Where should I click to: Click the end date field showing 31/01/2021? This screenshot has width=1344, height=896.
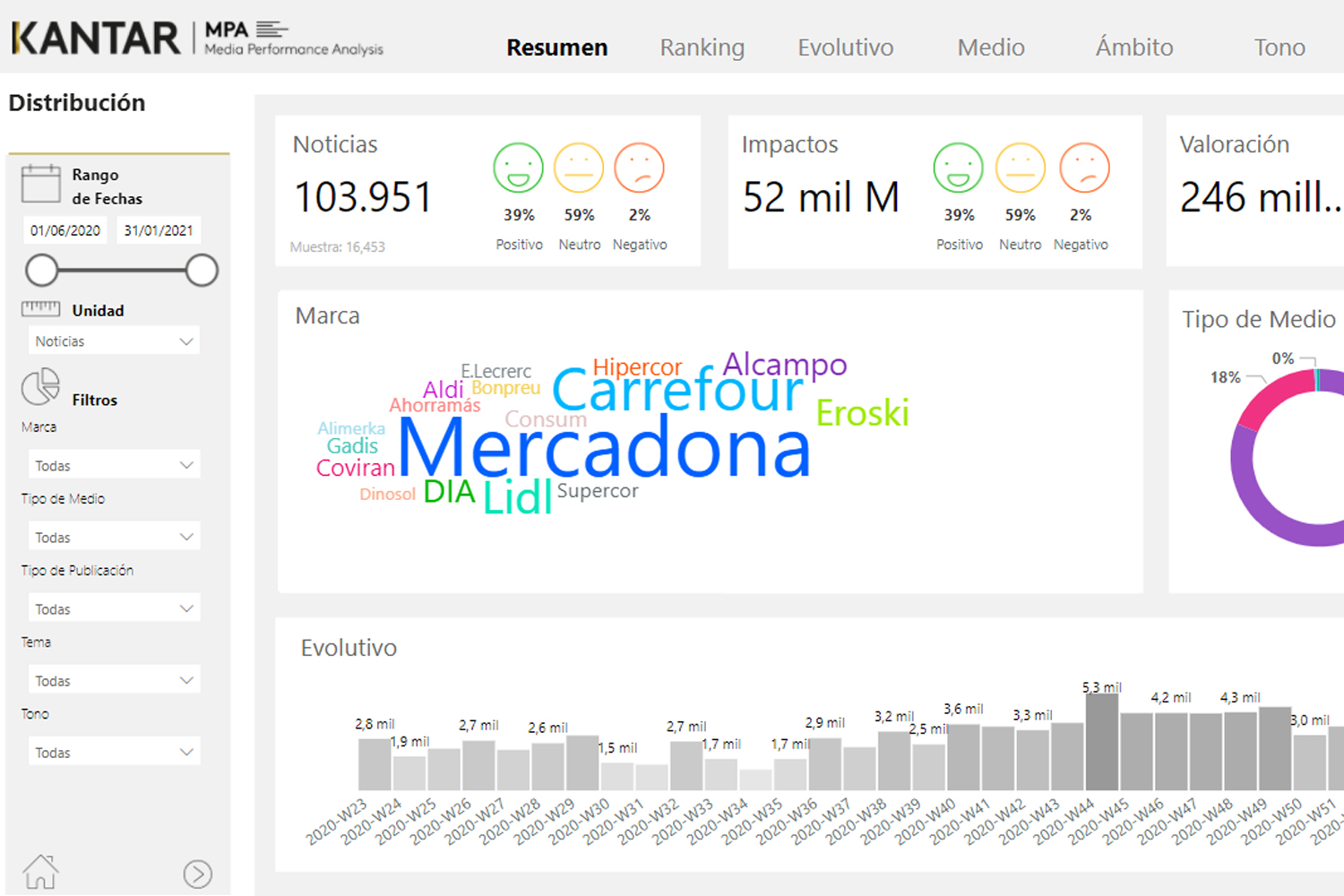click(159, 230)
